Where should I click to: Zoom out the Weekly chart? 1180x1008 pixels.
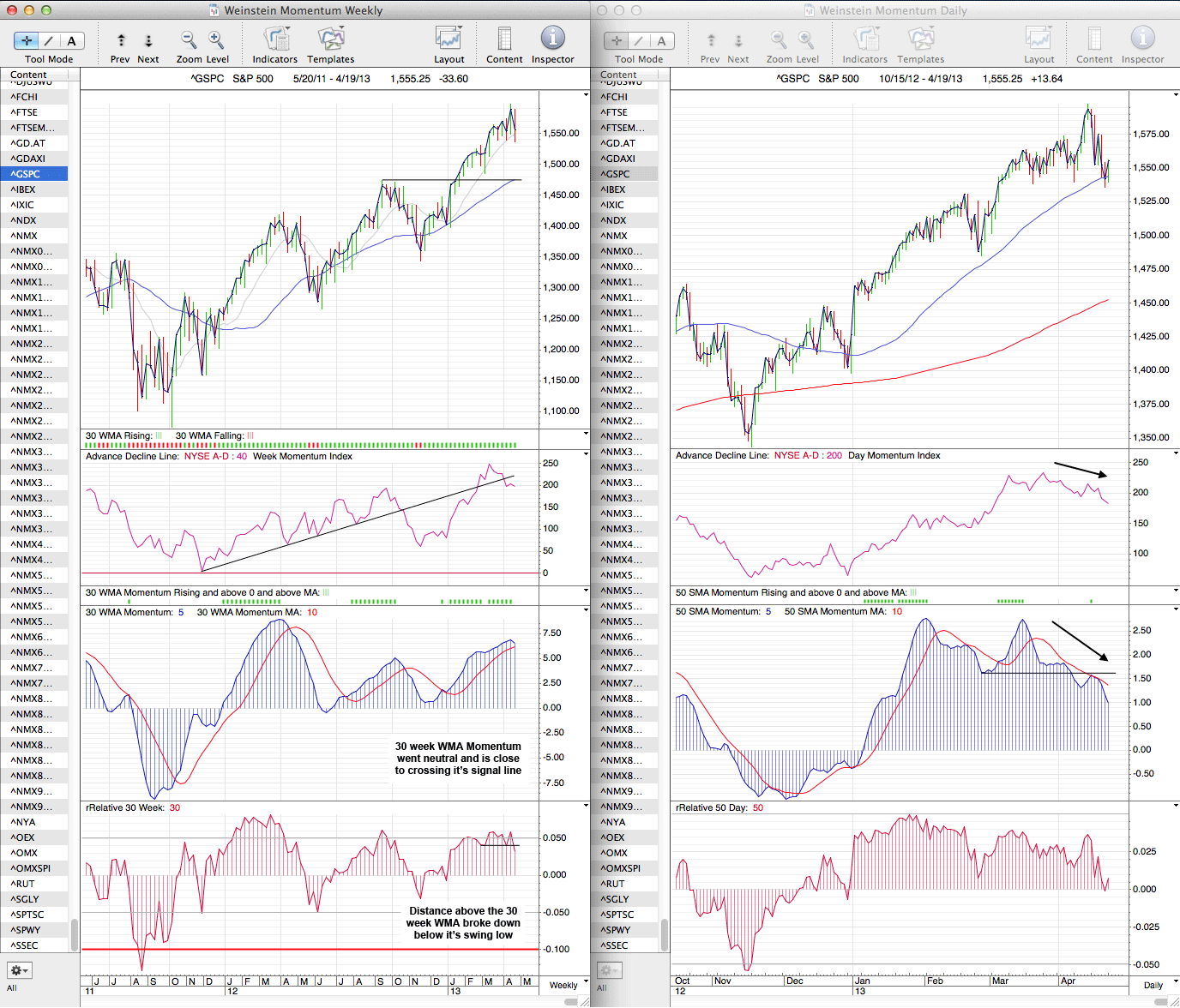(189, 39)
